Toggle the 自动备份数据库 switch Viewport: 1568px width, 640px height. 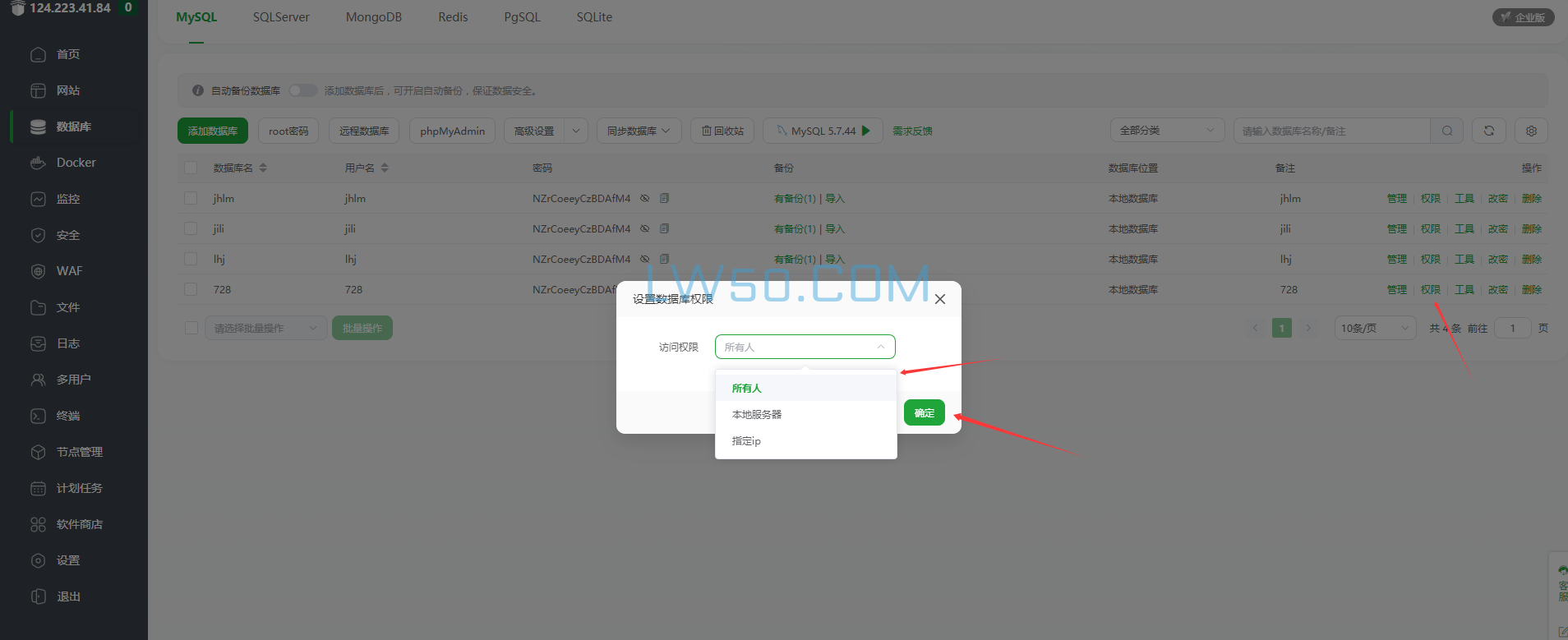tap(302, 90)
